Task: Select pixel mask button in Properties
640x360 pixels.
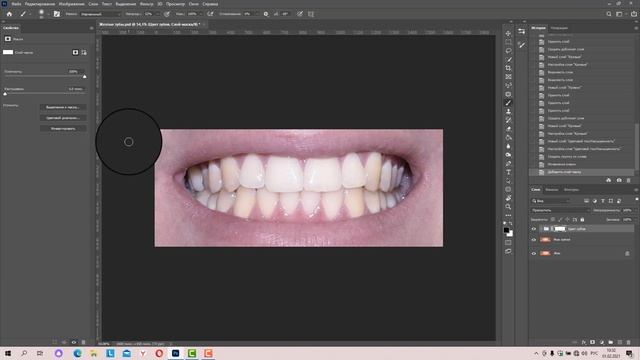Action: point(76,52)
